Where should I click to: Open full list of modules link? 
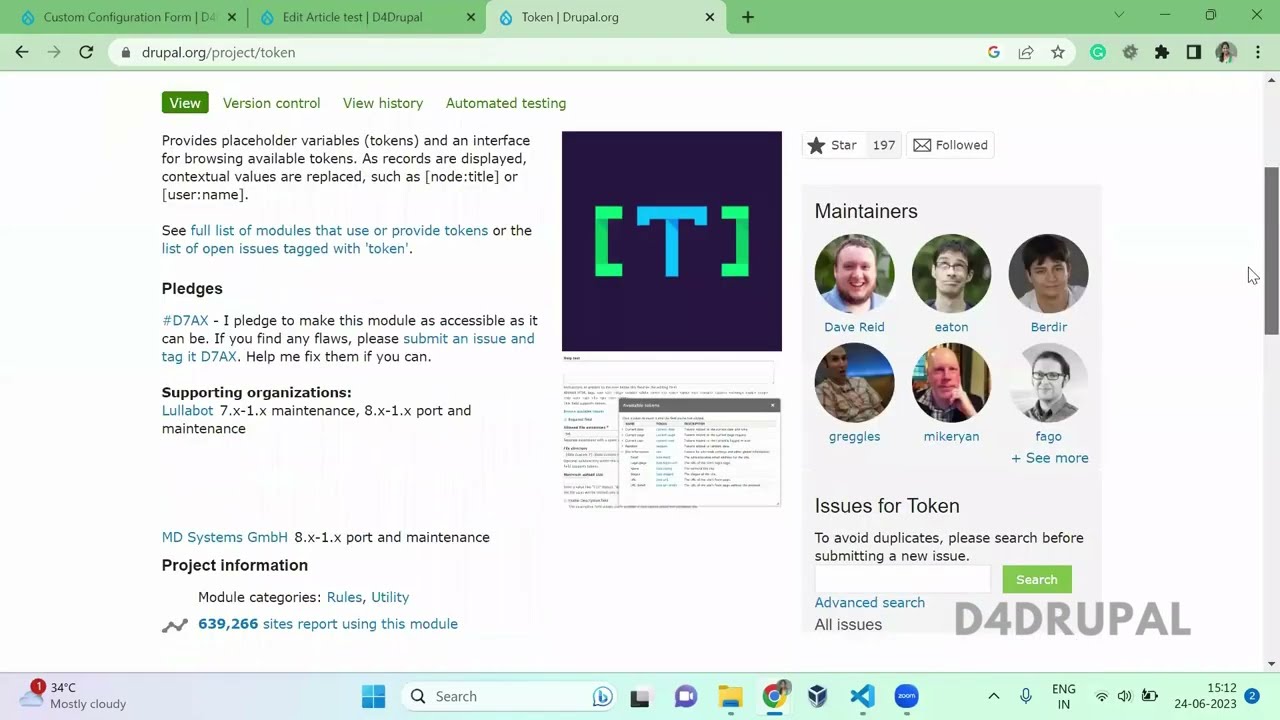pos(339,230)
